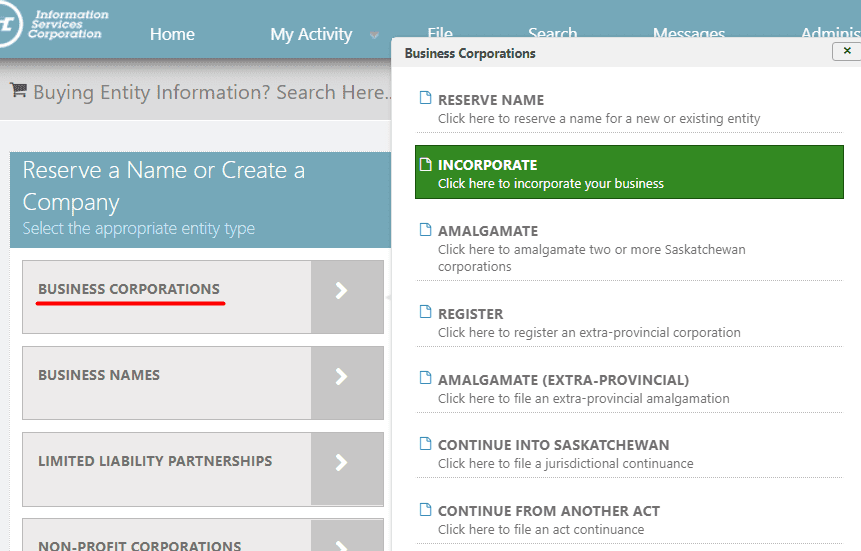Viewport: 861px width, 551px height.
Task: Click 'Click here to file an act continuance'
Action: click(x=541, y=530)
